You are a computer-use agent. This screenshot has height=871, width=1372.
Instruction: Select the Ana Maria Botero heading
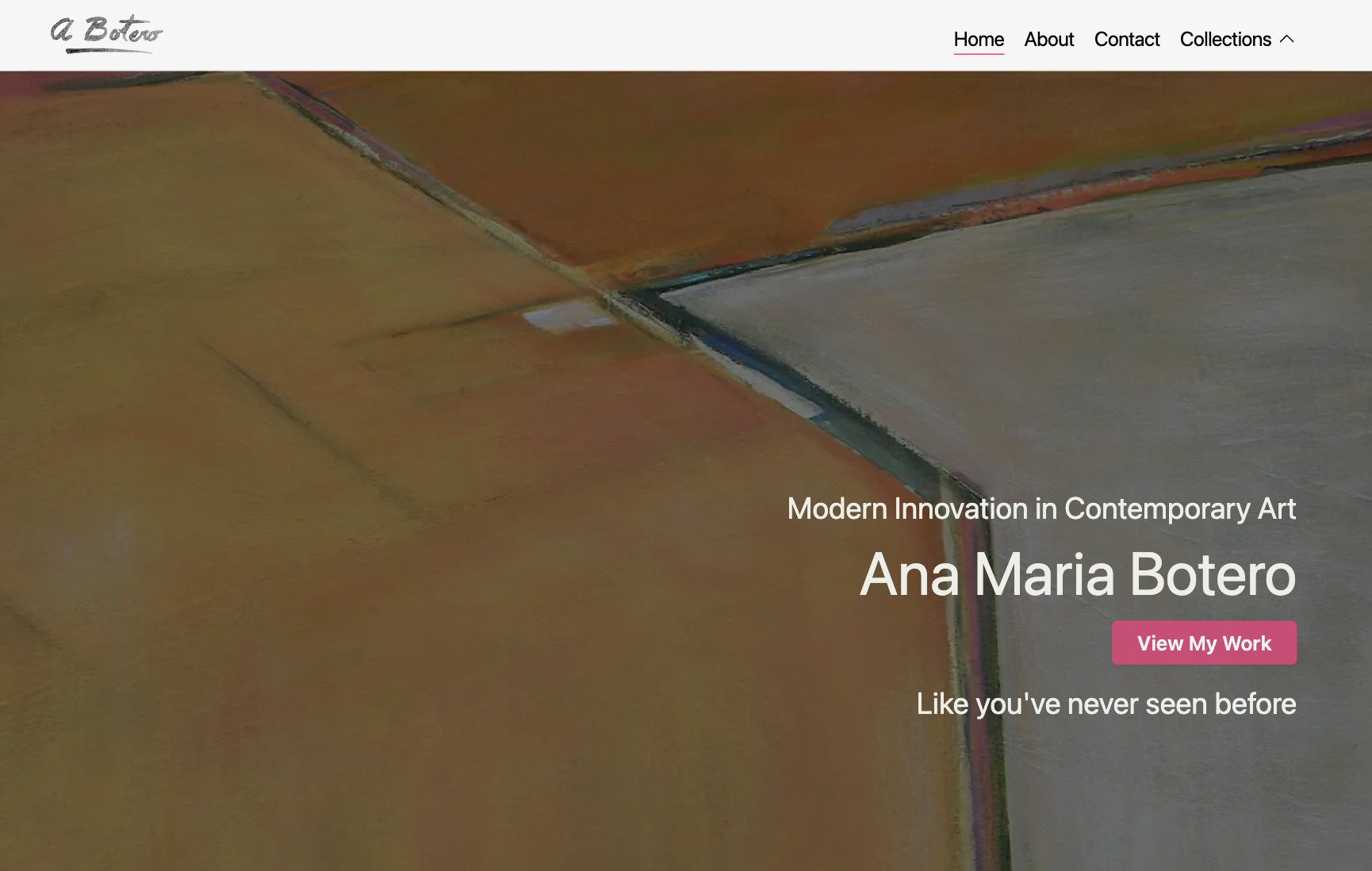pyautogui.click(x=1078, y=574)
